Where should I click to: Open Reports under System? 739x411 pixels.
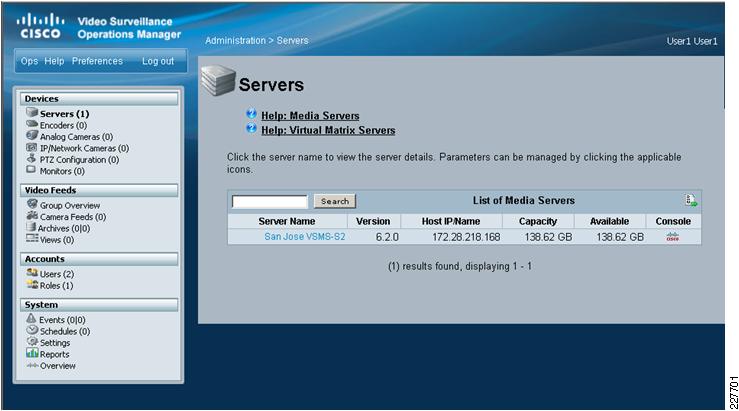click(x=55, y=354)
